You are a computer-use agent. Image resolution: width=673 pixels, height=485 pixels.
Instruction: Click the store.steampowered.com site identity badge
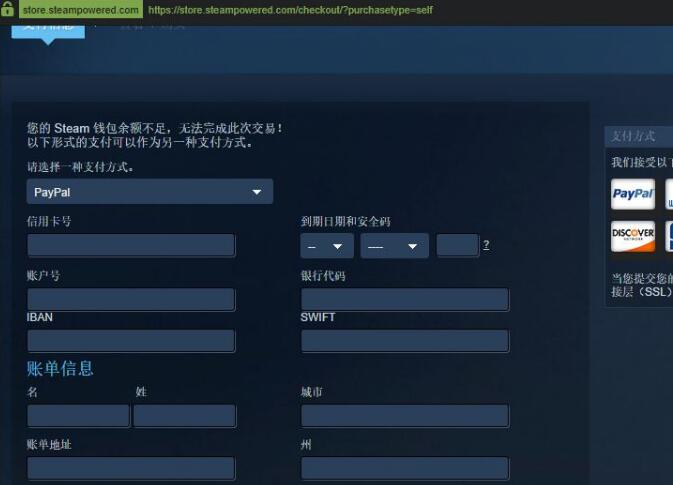tap(81, 9)
